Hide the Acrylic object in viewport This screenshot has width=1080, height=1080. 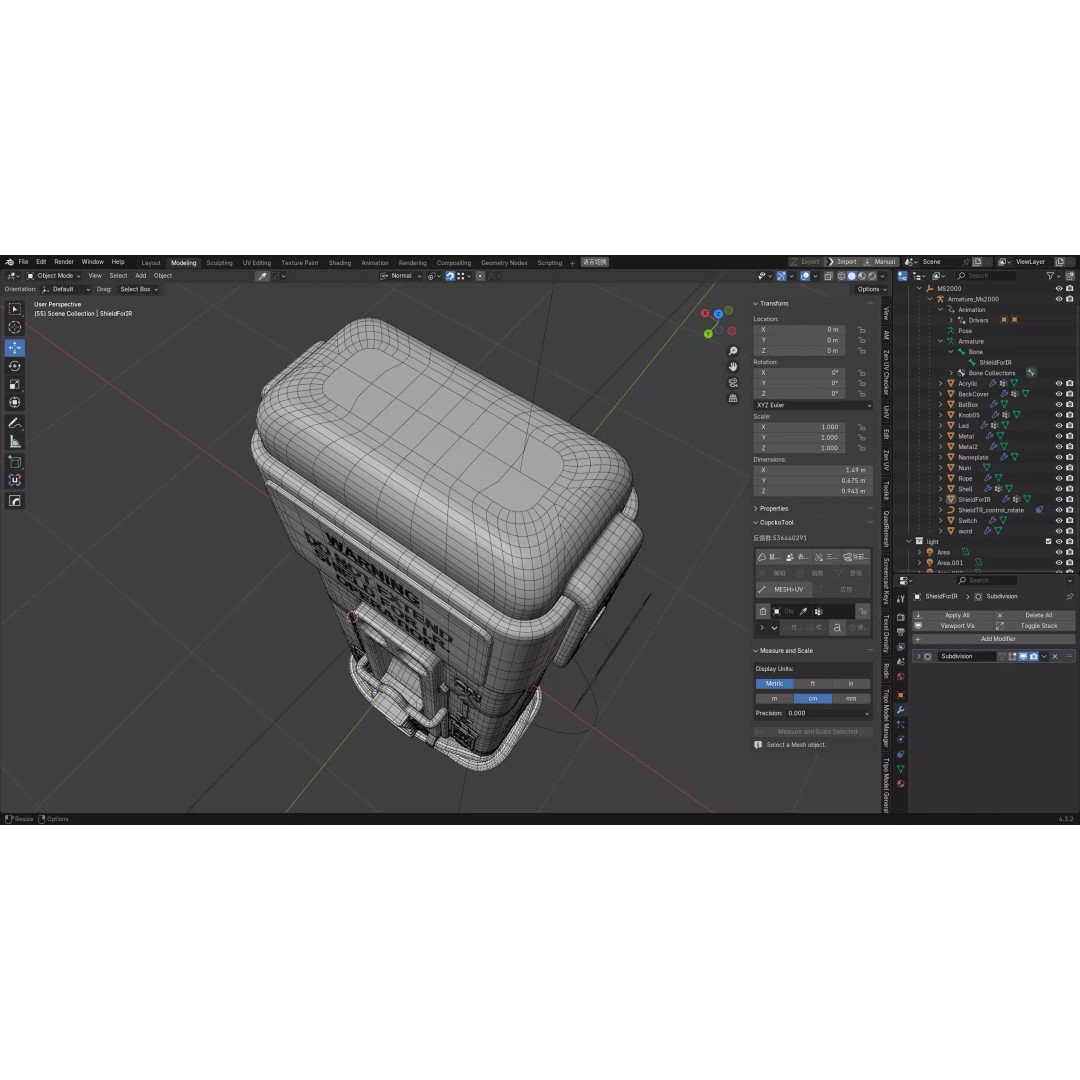1059,384
